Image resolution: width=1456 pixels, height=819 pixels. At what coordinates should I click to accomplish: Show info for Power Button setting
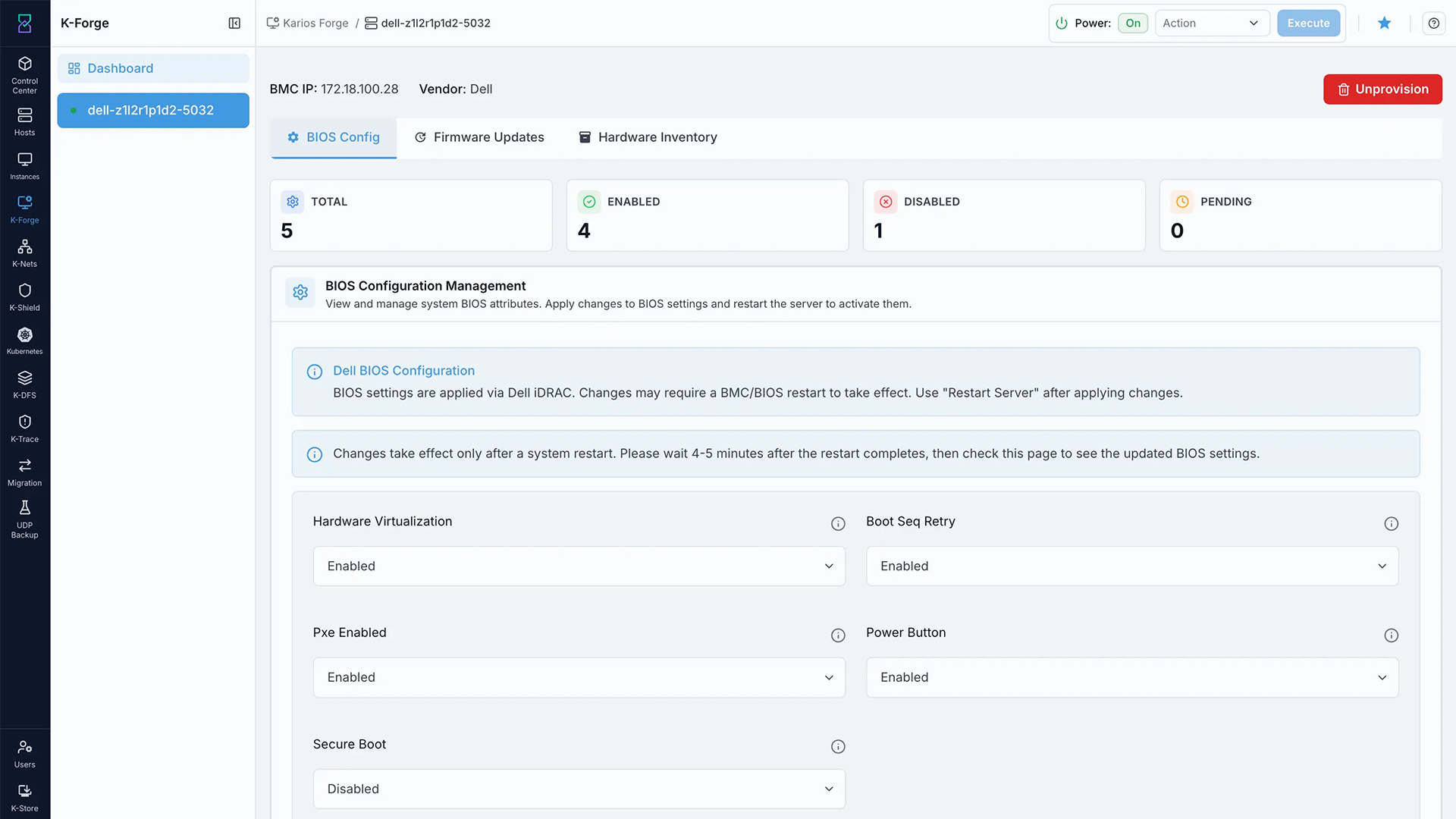coord(1392,635)
